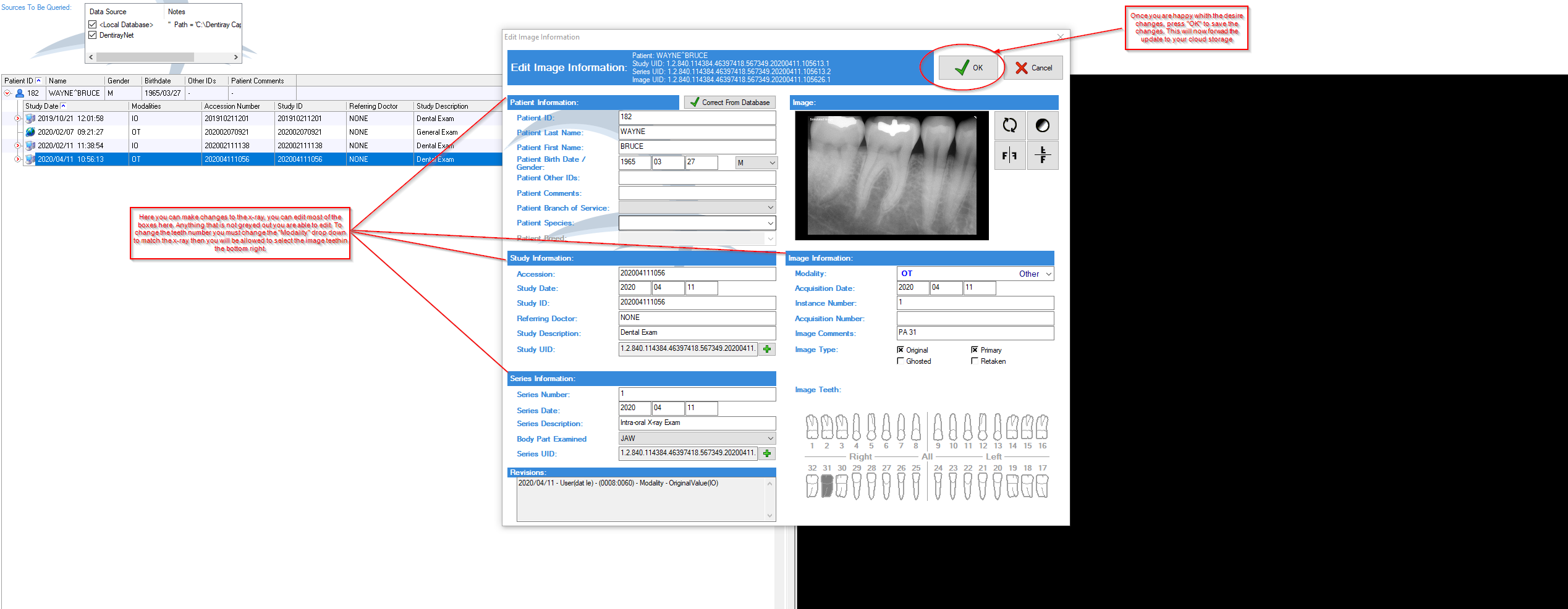Viewport: 1568px width, 609px height.
Task: Click Correct From Database button
Action: tap(729, 103)
